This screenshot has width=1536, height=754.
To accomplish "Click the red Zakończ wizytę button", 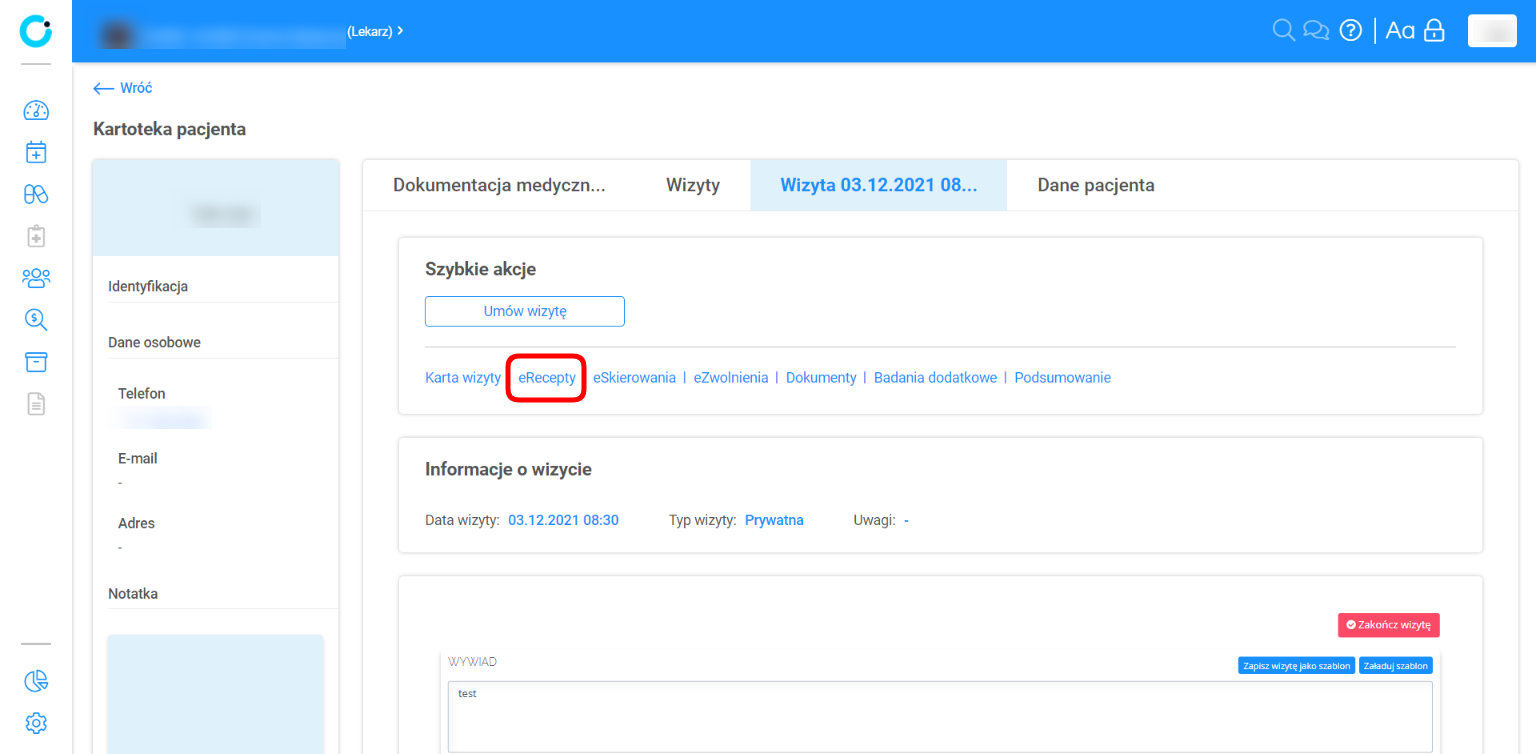I will pyautogui.click(x=1388, y=625).
